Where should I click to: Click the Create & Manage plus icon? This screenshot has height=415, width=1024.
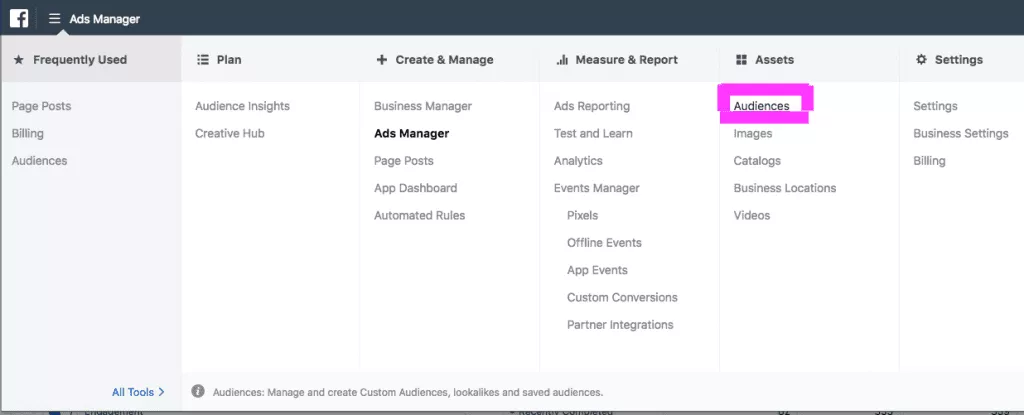click(382, 59)
